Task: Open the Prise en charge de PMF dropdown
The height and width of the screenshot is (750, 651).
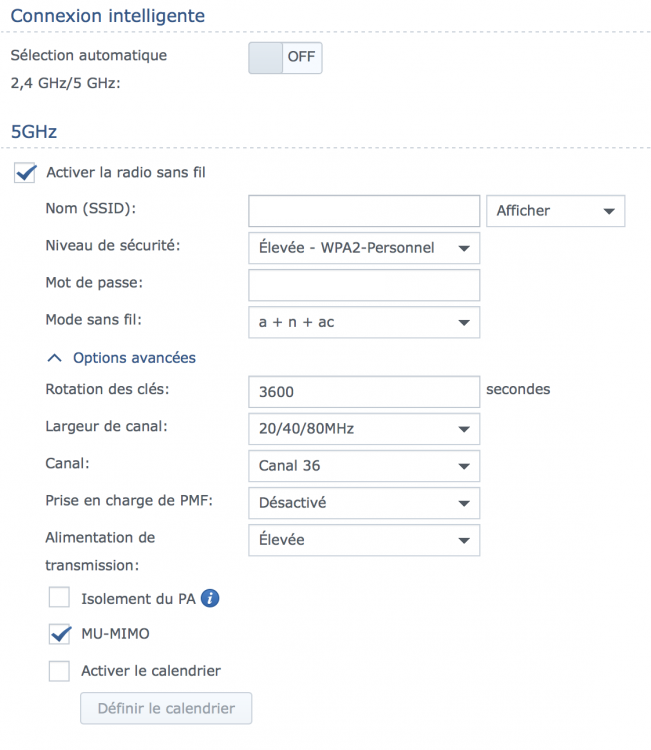Action: tap(364, 503)
